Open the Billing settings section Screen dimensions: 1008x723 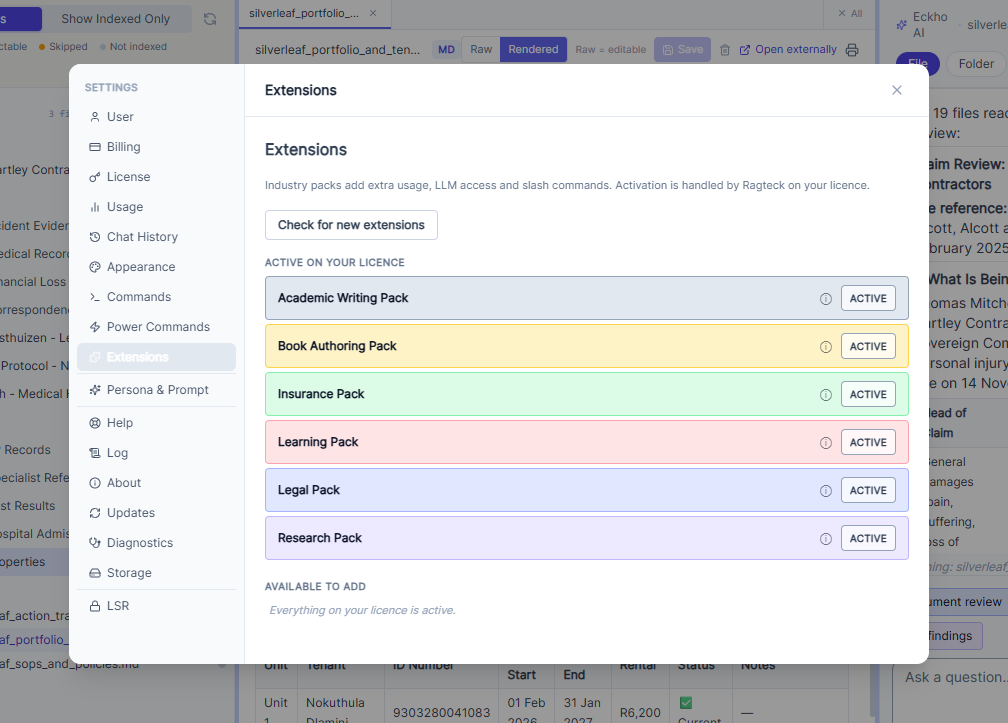(156, 147)
